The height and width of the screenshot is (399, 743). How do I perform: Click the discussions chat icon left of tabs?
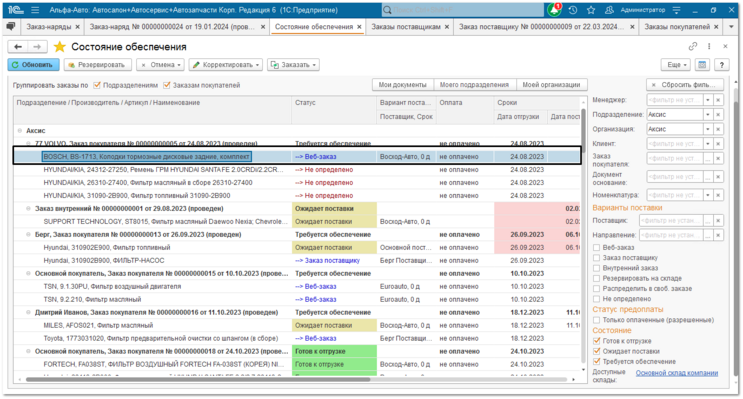click(x=10, y=27)
